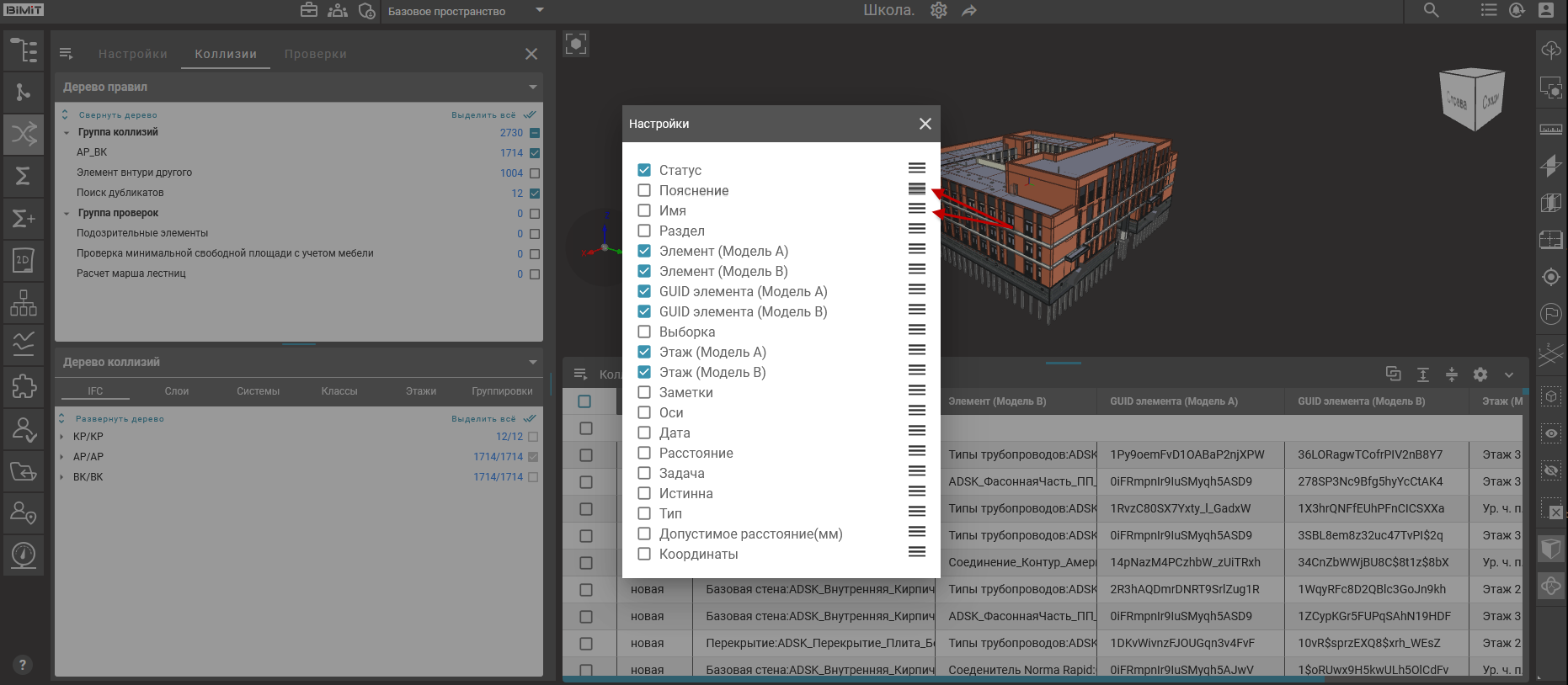The width and height of the screenshot is (1568, 685).
Task: Uncheck the Статус column checkbox
Action: click(644, 170)
